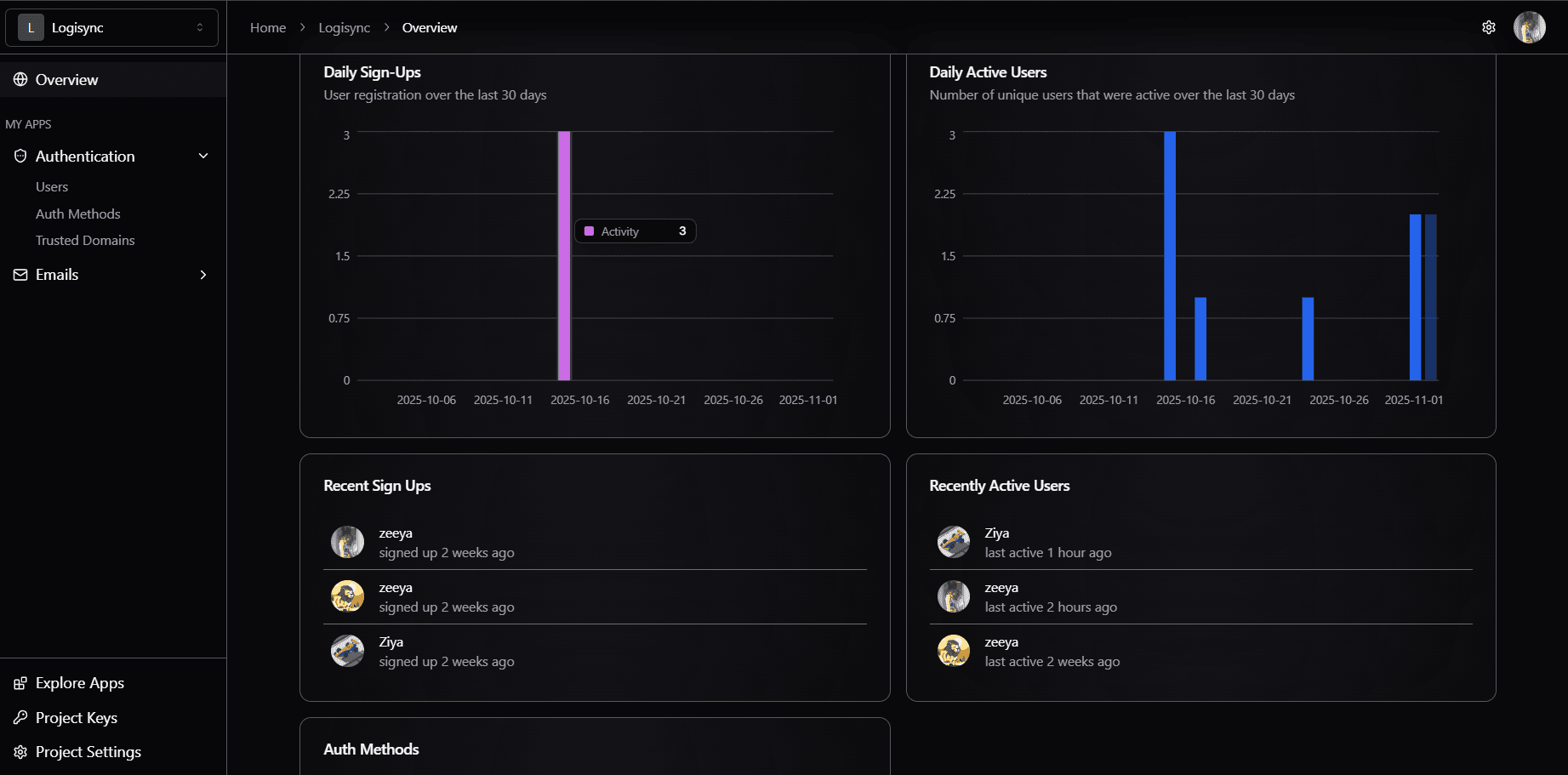
Task: Open the user profile avatar menu
Action: point(1529,27)
